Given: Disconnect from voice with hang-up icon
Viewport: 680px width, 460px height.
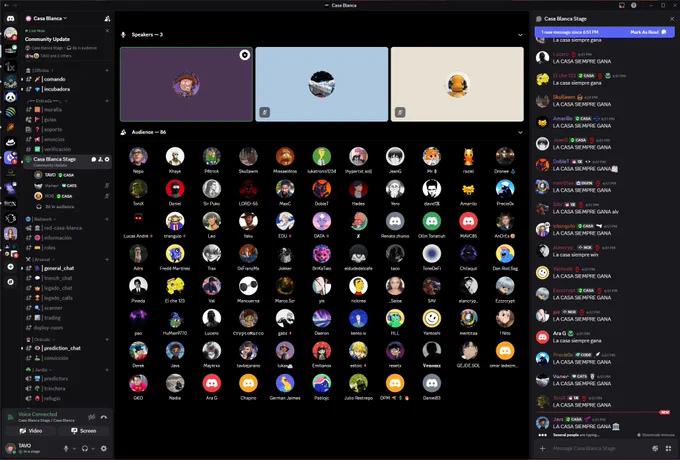Looking at the screenshot, I should coord(104,417).
